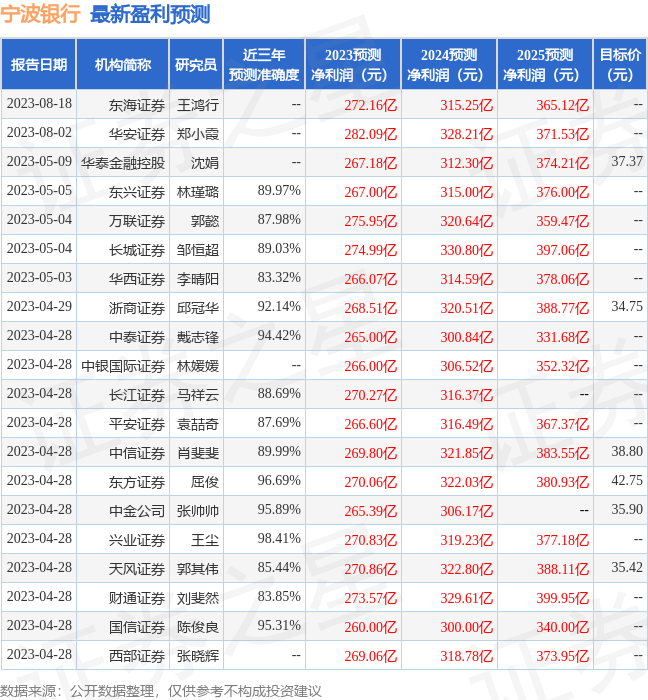Click the 数据来源 footer note
The height and width of the screenshot is (700, 648).
coord(161,692)
